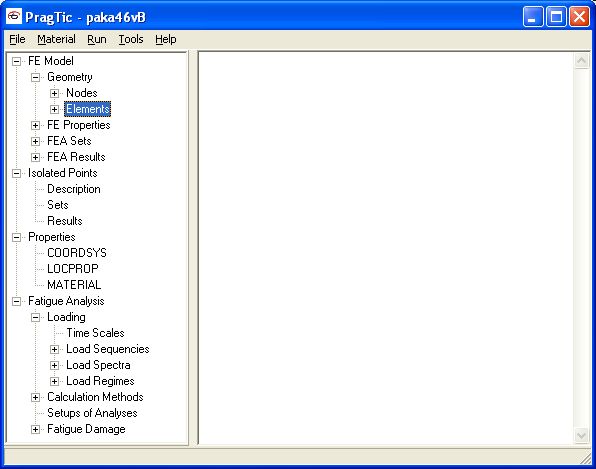The height and width of the screenshot is (469, 596).
Task: Expand the Elements plus box
Action: click(54, 109)
